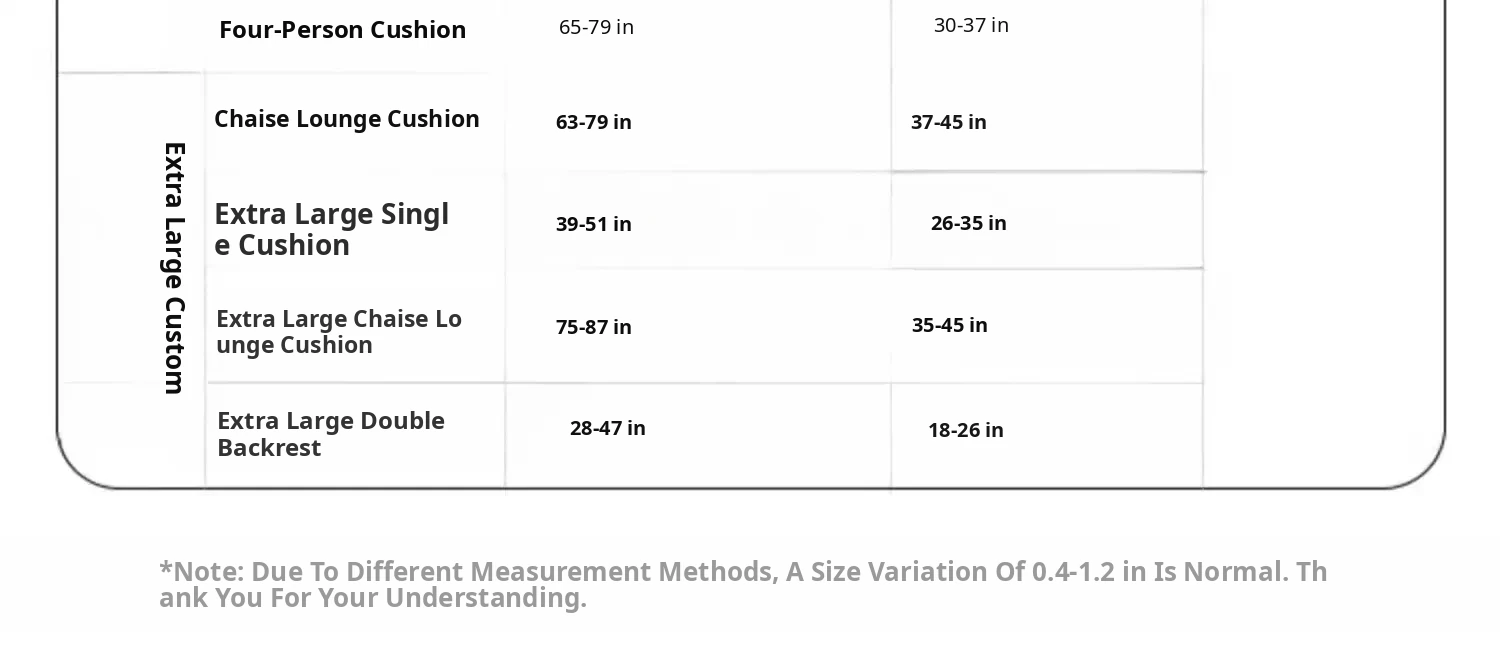Click the 37-45 in measurement cell
The height and width of the screenshot is (663, 1500).
[949, 122]
